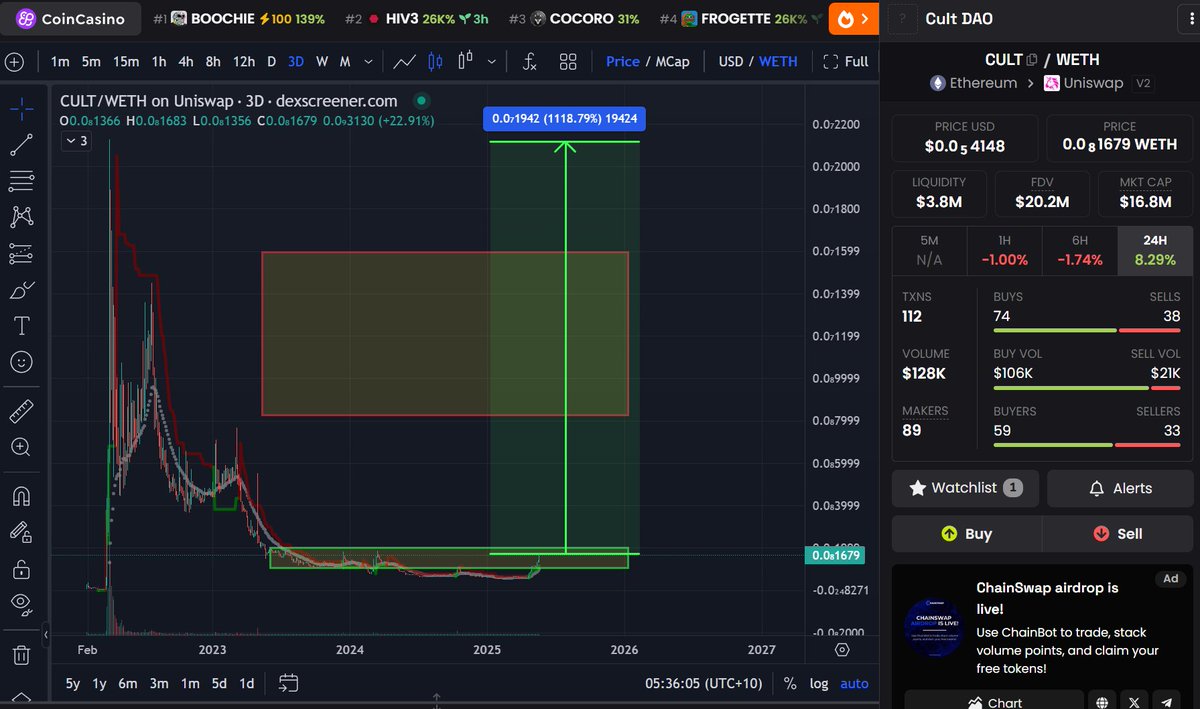Toggle log scale on price axis
The image size is (1200, 709).
[x=819, y=684]
